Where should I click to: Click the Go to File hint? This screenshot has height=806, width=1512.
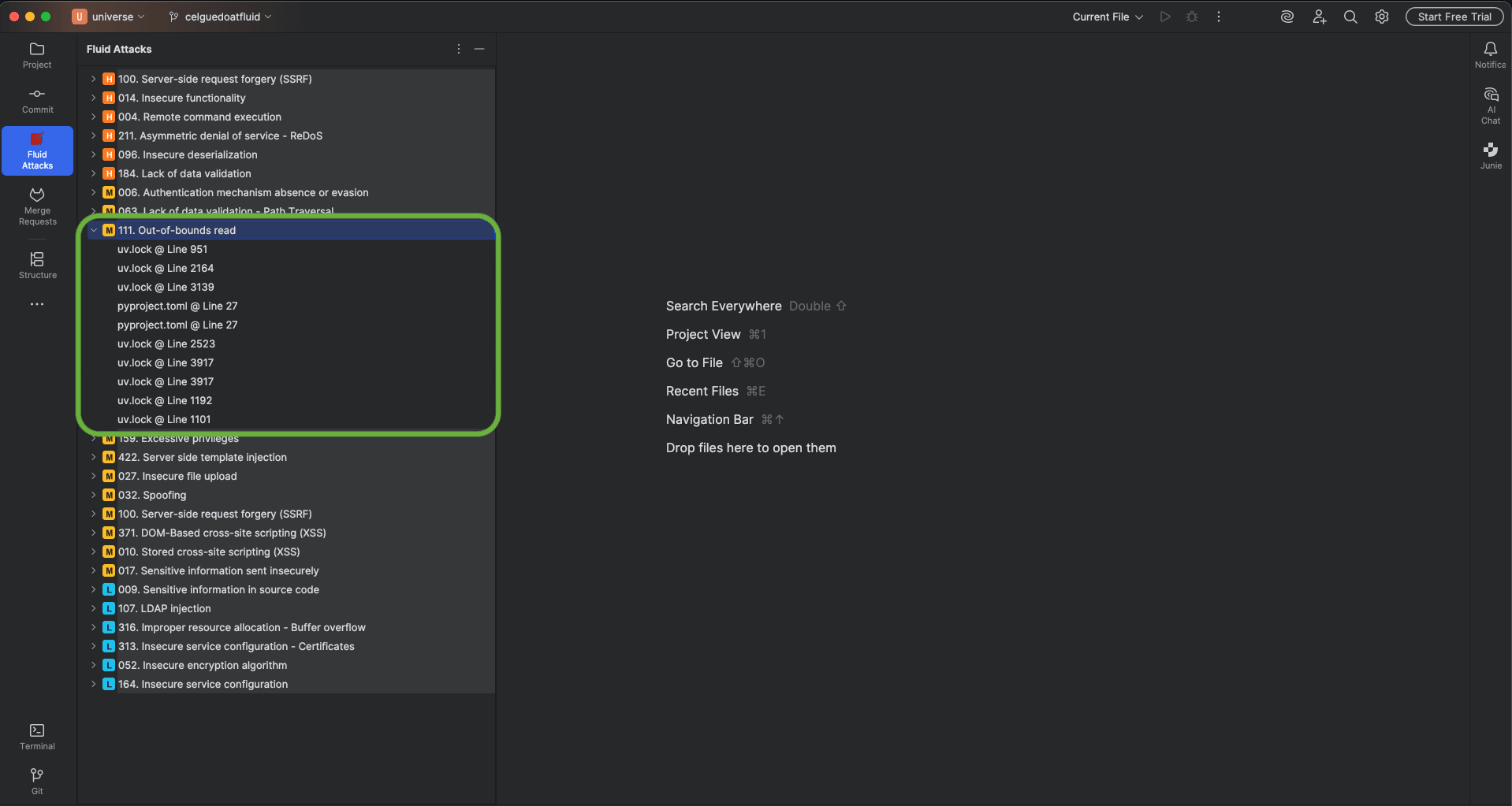695,362
